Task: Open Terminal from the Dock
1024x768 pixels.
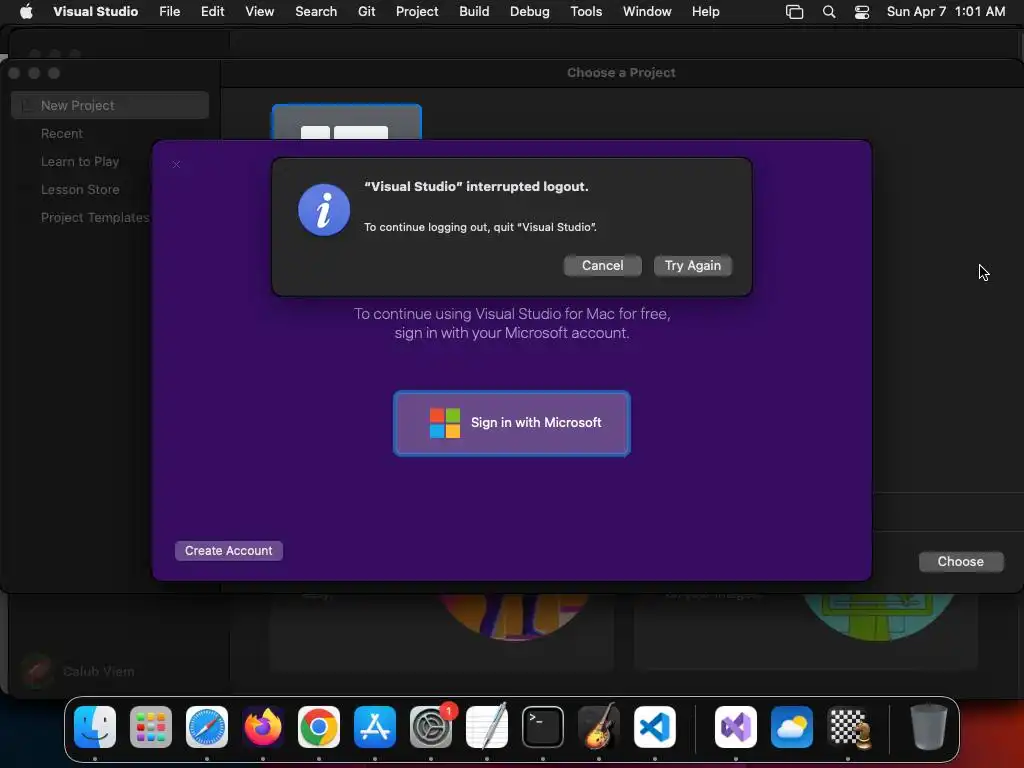Action: pyautogui.click(x=543, y=727)
